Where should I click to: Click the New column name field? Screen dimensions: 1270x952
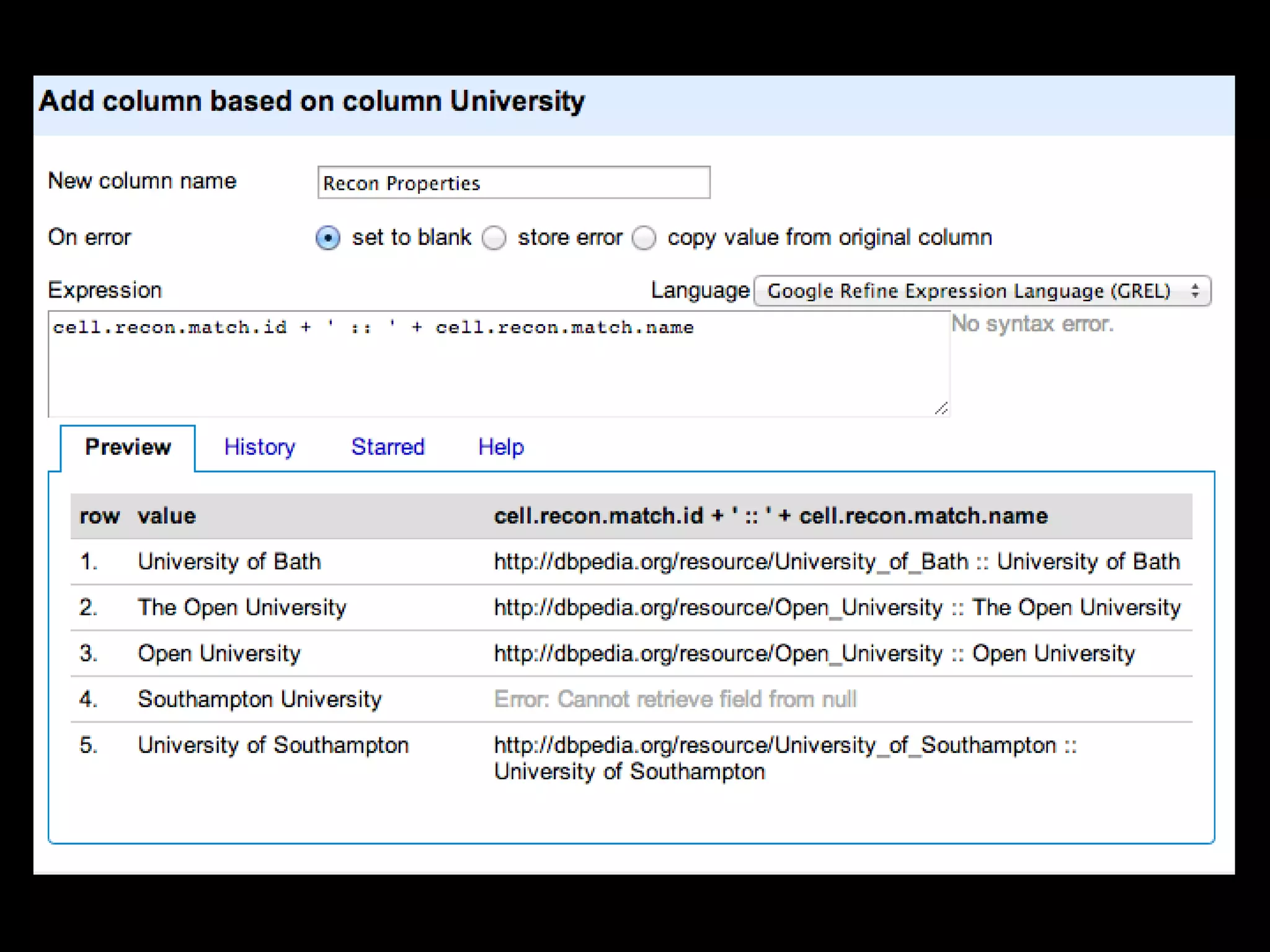coord(513,183)
